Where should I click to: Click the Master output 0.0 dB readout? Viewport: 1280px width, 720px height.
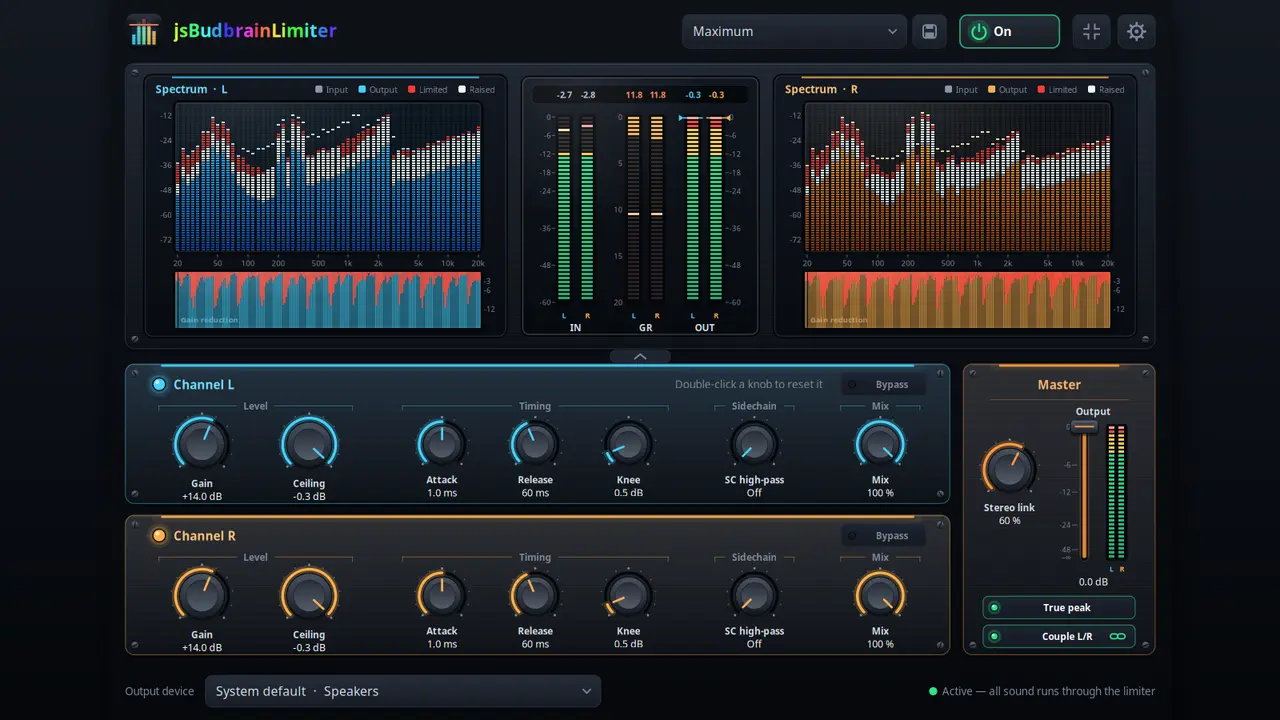[1093, 582]
